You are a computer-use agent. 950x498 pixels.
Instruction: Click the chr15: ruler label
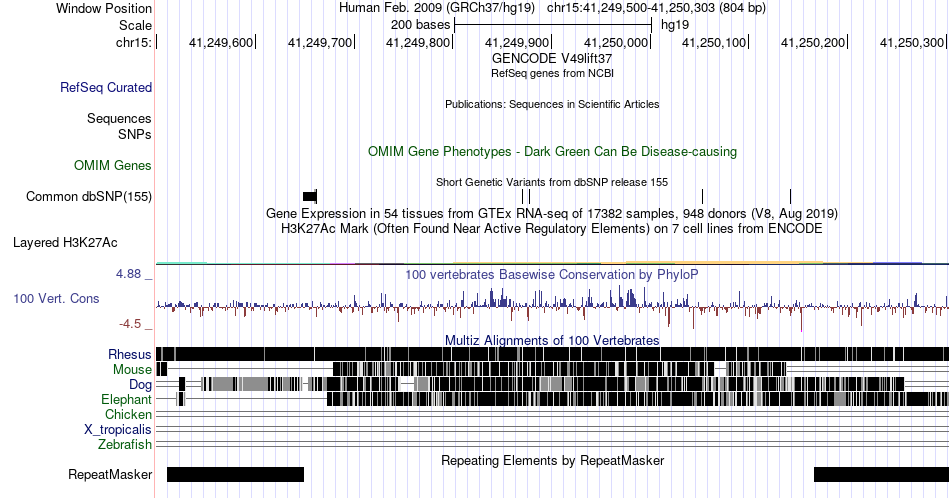[134, 42]
